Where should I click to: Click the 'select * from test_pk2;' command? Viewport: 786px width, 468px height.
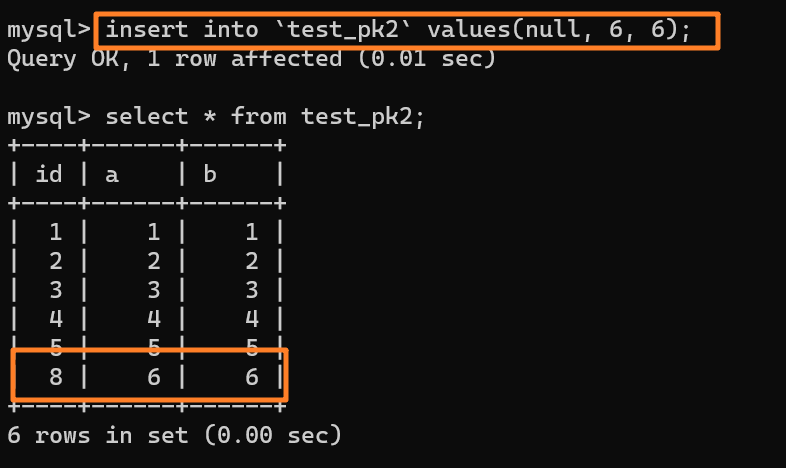(265, 117)
